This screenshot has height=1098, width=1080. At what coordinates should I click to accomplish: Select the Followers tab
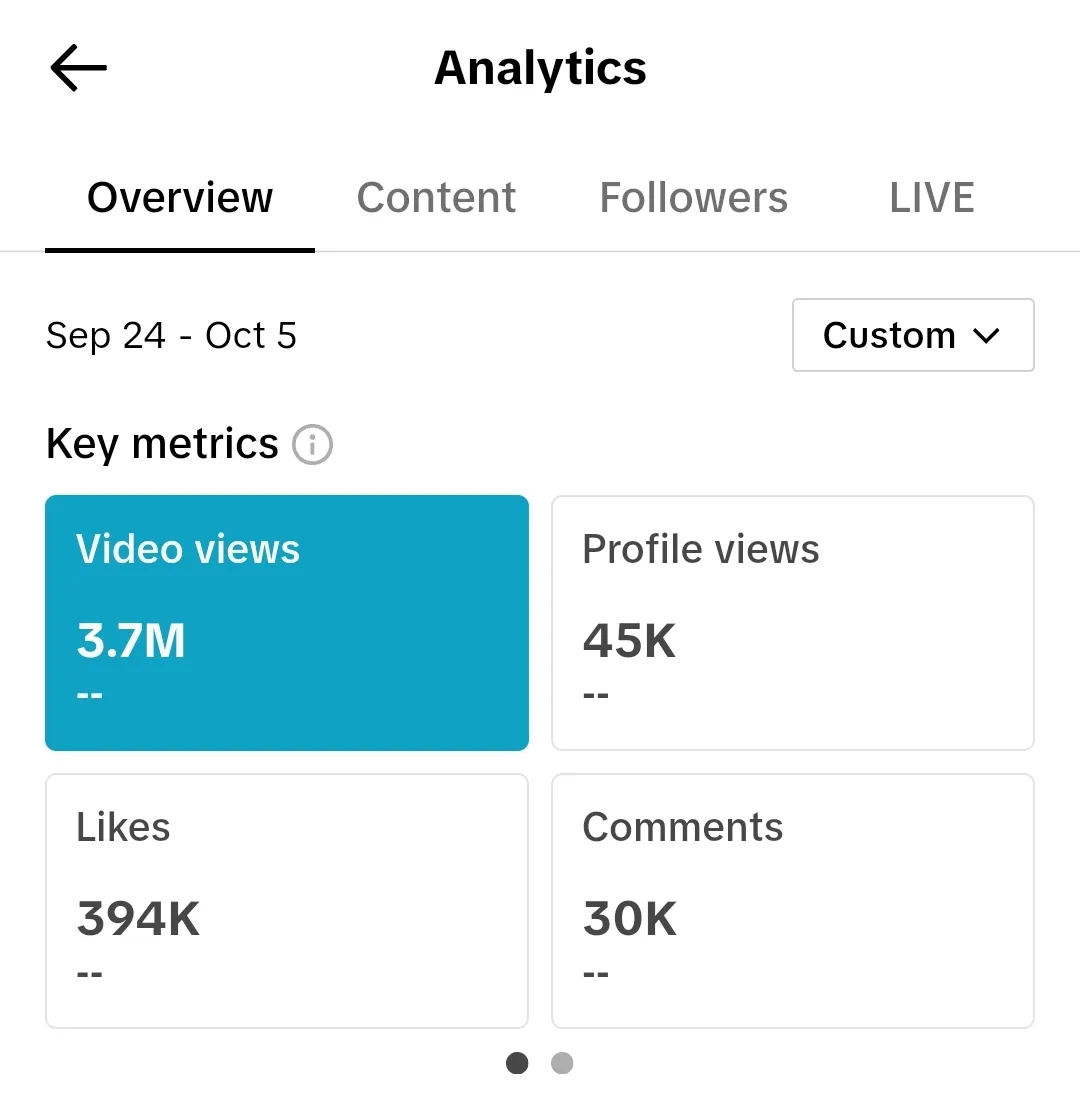[x=693, y=198]
